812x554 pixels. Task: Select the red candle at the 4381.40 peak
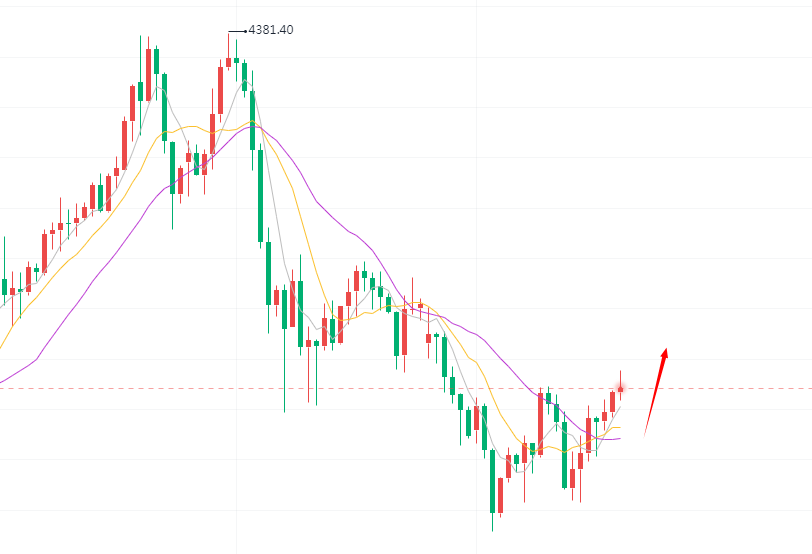pos(229,62)
